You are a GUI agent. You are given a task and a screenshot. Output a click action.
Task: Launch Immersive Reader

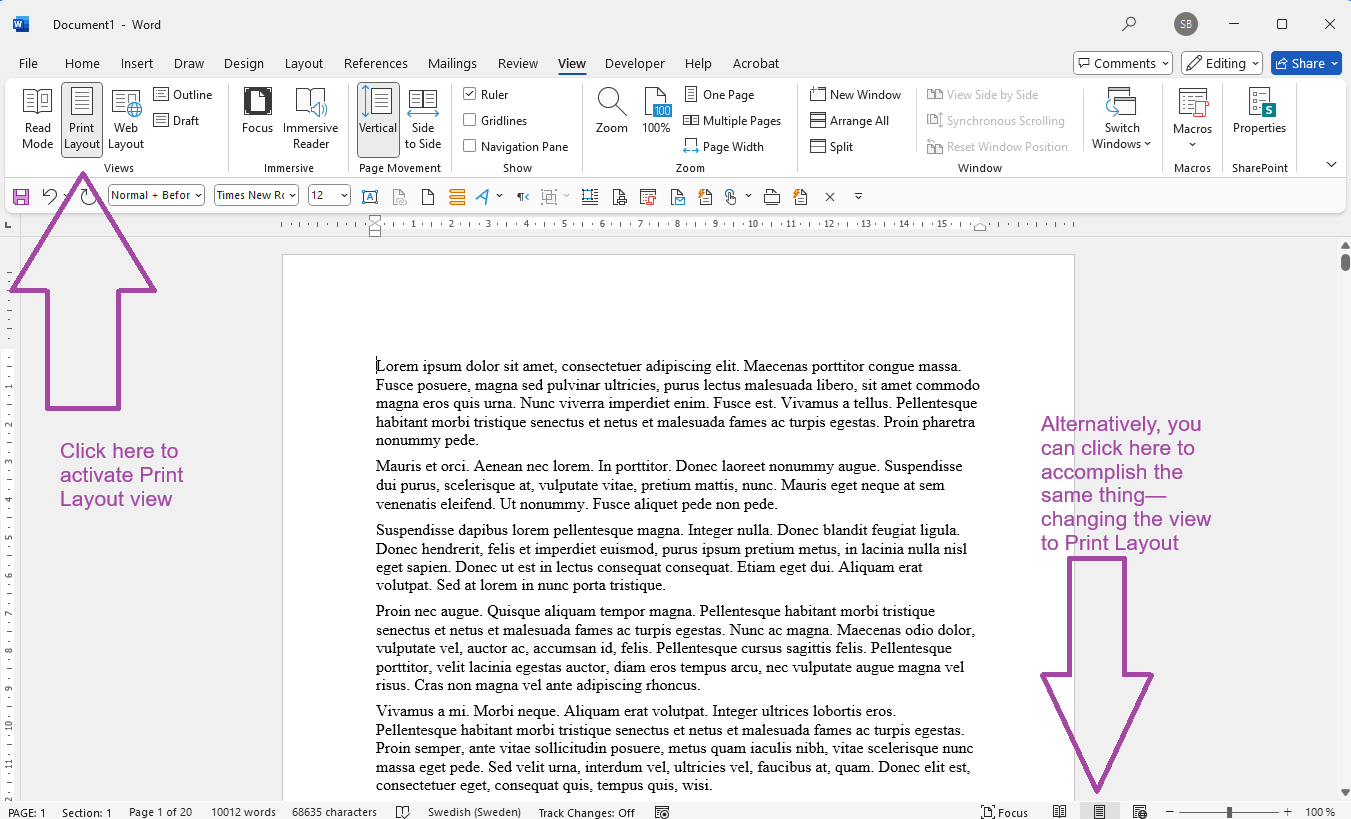click(x=311, y=119)
